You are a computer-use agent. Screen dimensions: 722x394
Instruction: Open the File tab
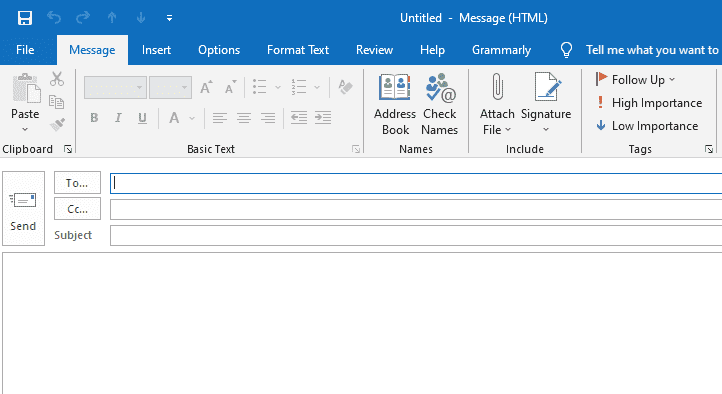tap(25, 50)
